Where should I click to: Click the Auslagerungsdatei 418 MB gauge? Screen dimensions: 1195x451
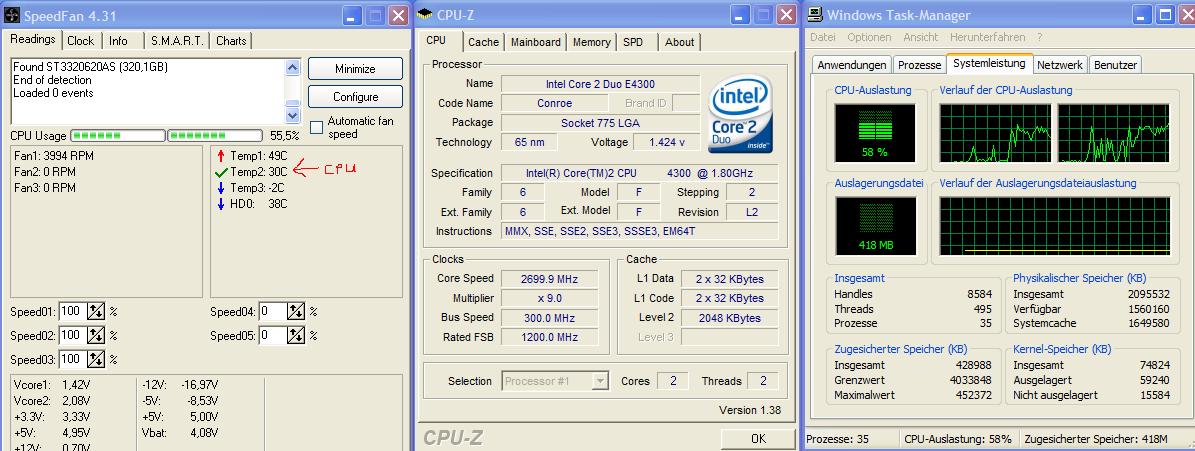pos(875,226)
